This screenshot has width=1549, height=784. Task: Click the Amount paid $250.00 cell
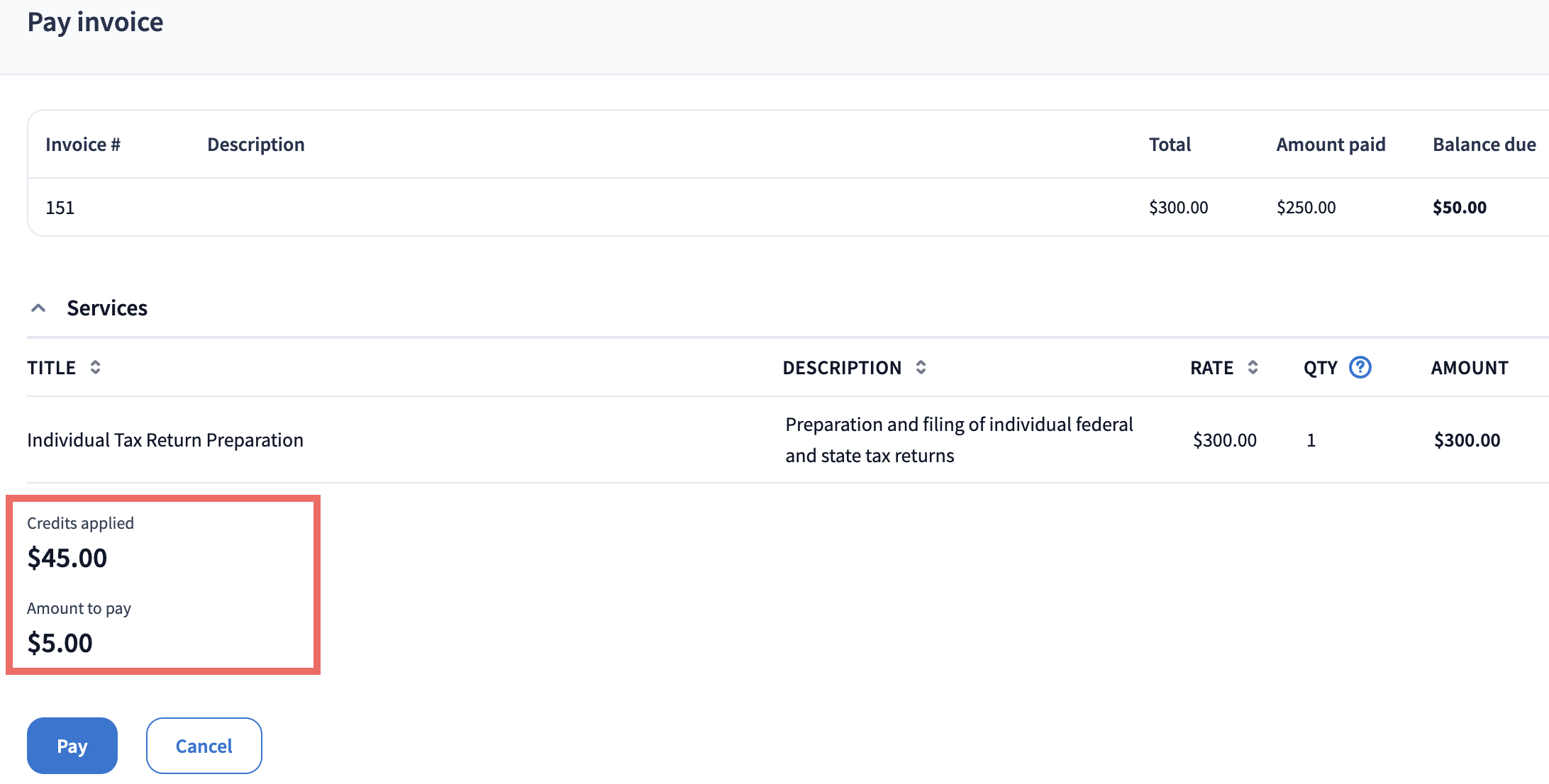tap(1306, 208)
